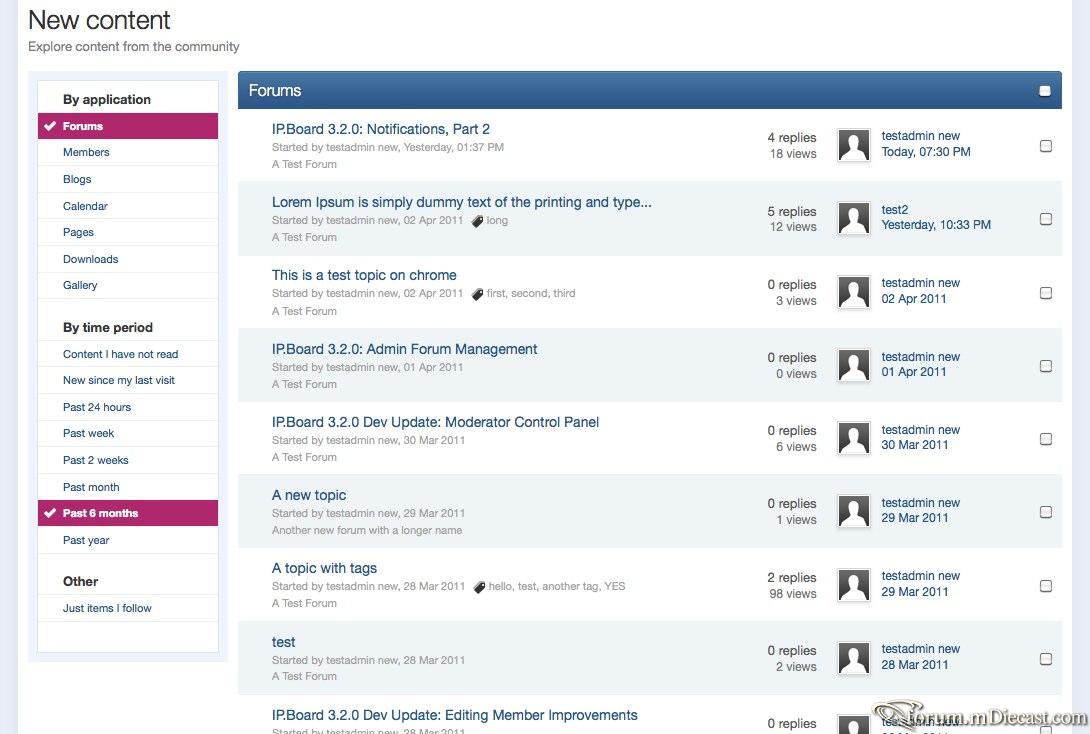1090x734 pixels.
Task: Open 'Dev Update: Moderator Control Panel' topic
Action: pyautogui.click(x=435, y=422)
